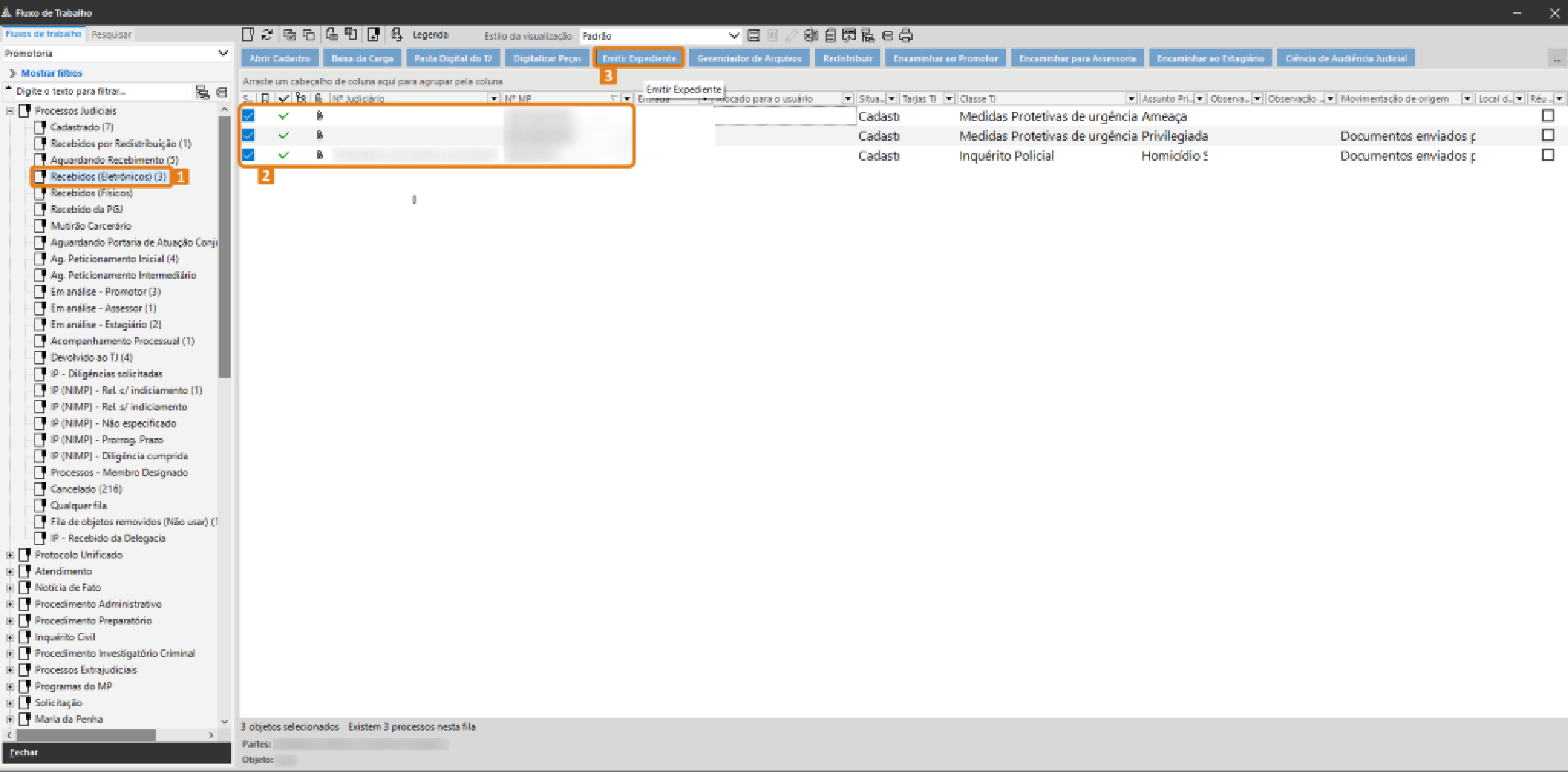Click the print icon in the toolbar
Screen dimensions: 1568x772
pos(906,35)
